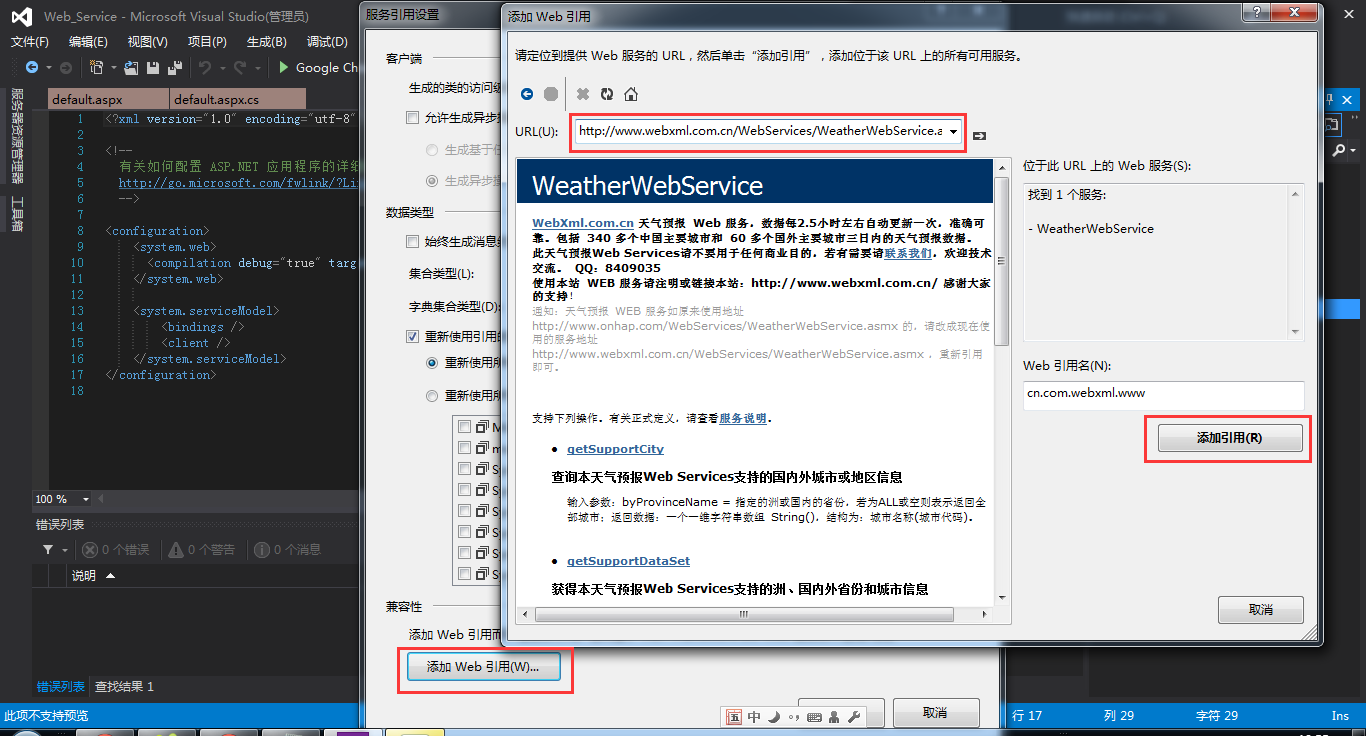Click the search magnifier icon in right panel
This screenshot has height=736, width=1366.
(x=1339, y=150)
